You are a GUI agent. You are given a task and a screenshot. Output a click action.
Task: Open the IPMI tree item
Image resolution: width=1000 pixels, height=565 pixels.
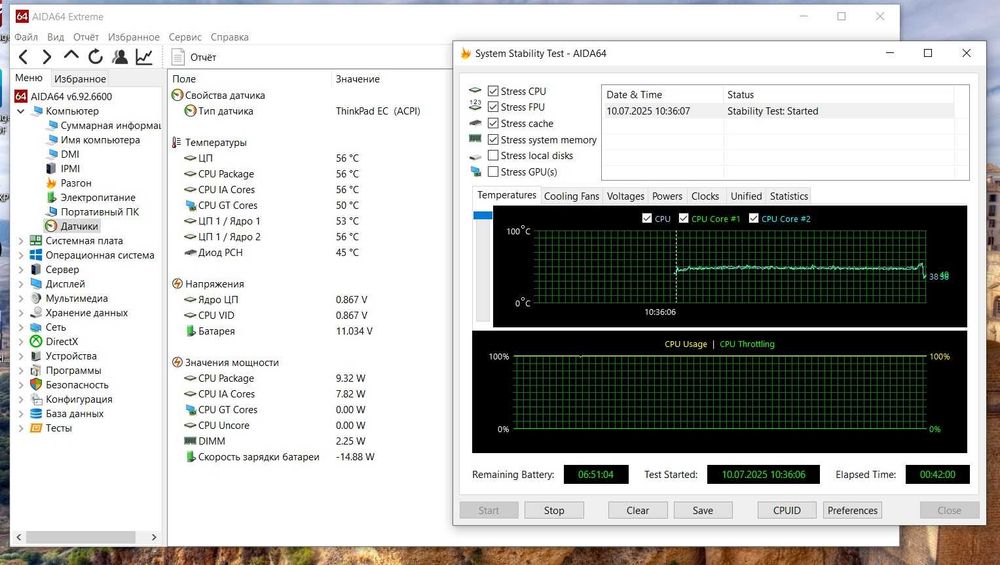pyautogui.click(x=70, y=168)
